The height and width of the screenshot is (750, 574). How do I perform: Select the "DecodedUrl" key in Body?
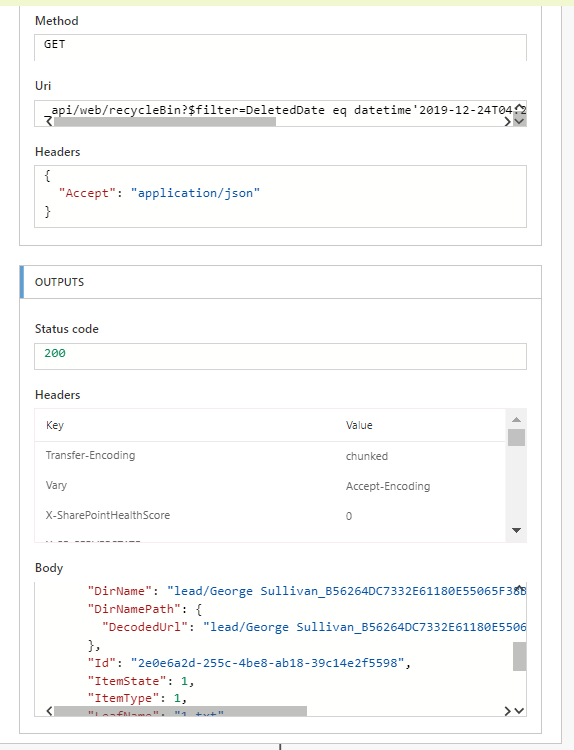[145, 627]
